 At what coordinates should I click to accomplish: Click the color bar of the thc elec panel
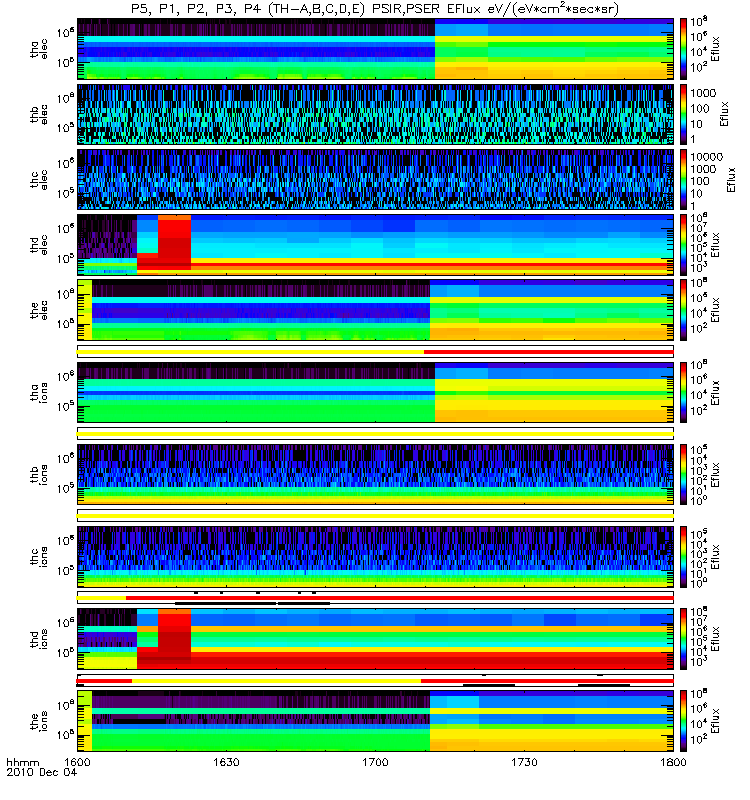pyautogui.click(x=683, y=180)
